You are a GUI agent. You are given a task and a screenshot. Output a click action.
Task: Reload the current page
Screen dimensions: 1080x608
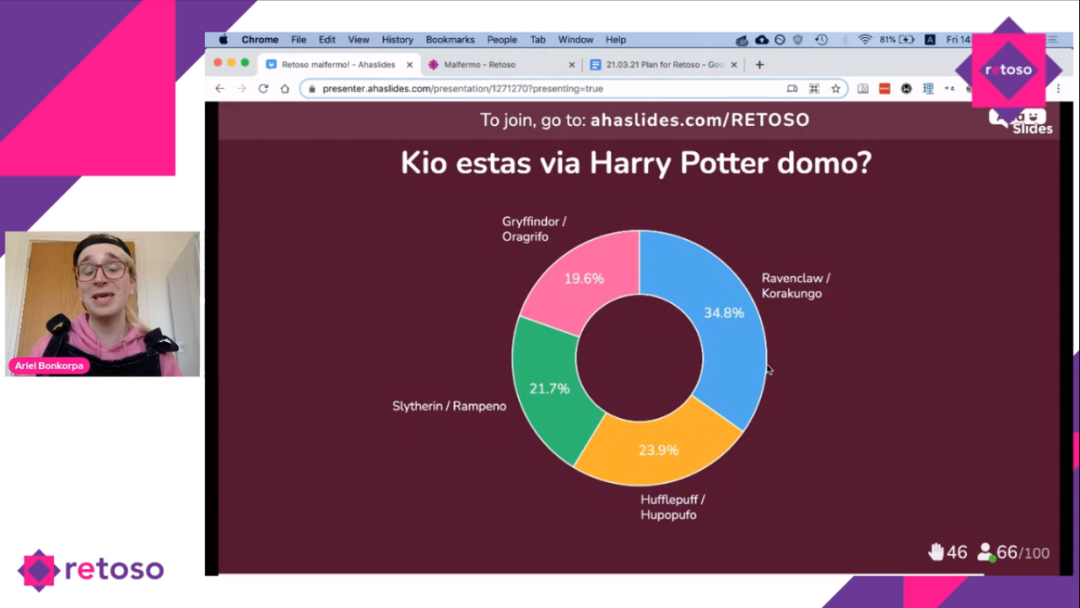pos(263,88)
